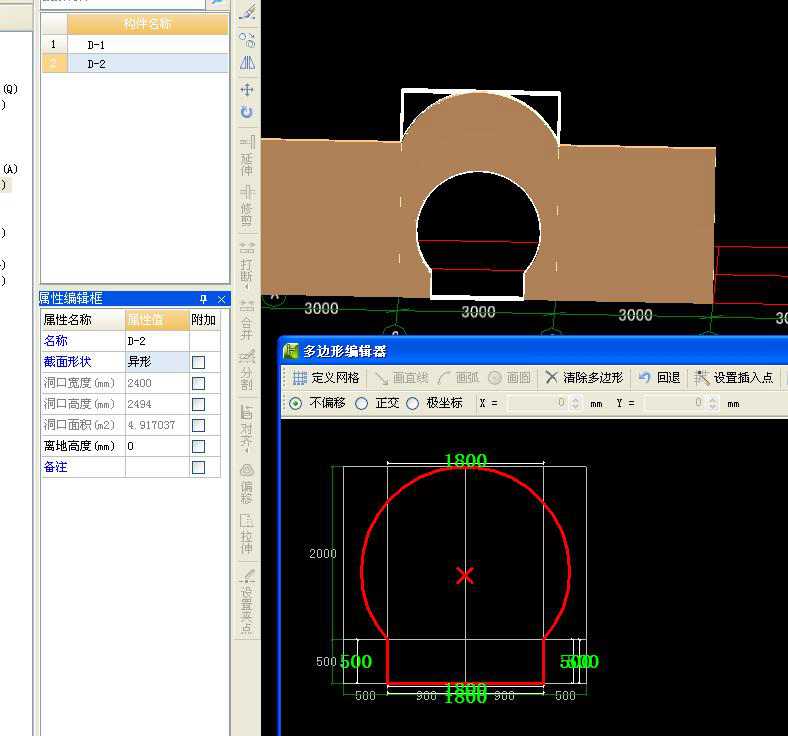Viewport: 788px width, 736px height.
Task: Click the 打断 (break) tool
Action: (247, 263)
